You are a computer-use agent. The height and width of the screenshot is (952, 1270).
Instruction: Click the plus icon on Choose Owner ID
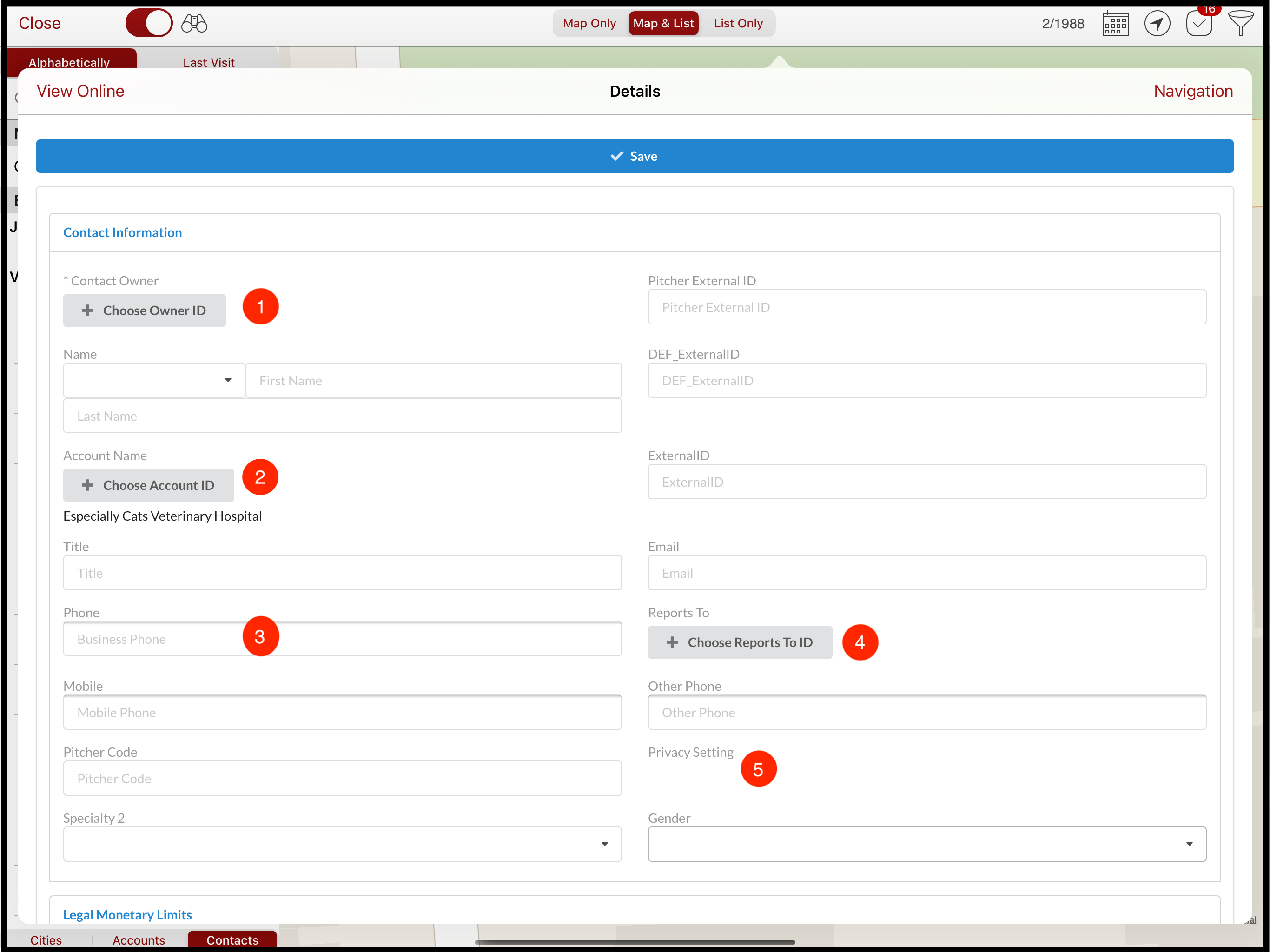[x=87, y=310]
